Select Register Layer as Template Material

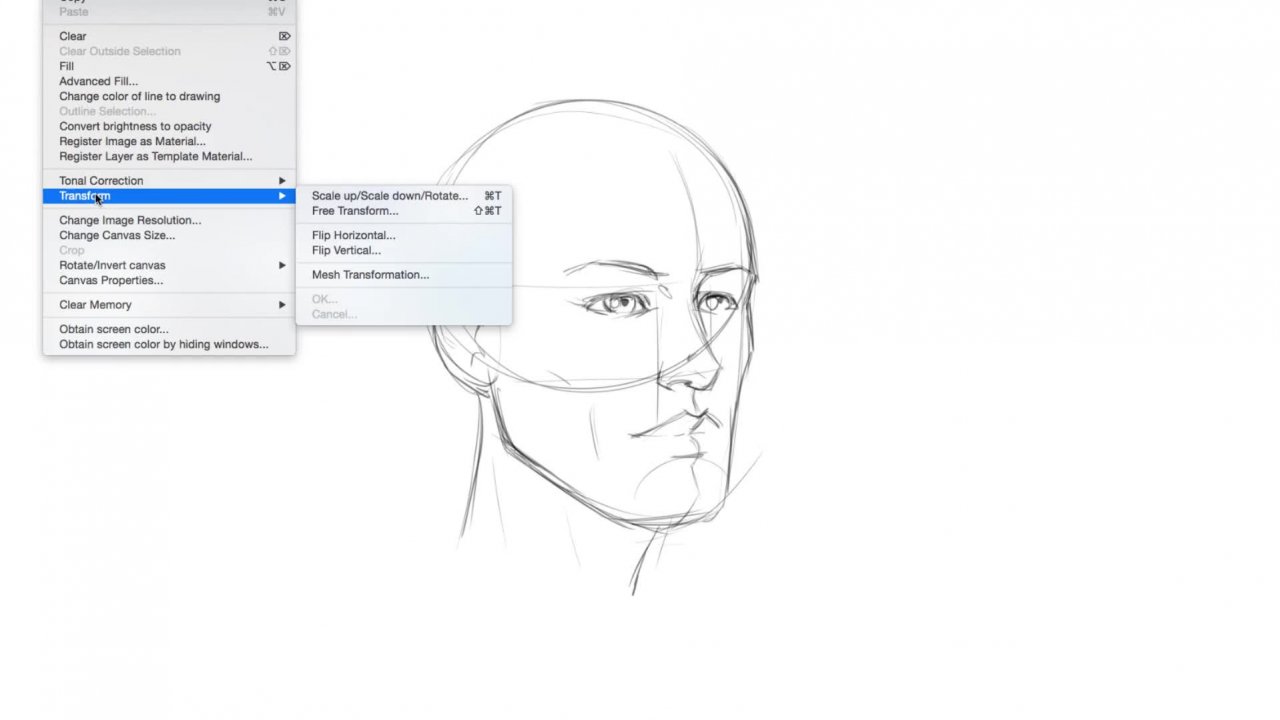[x=155, y=156]
